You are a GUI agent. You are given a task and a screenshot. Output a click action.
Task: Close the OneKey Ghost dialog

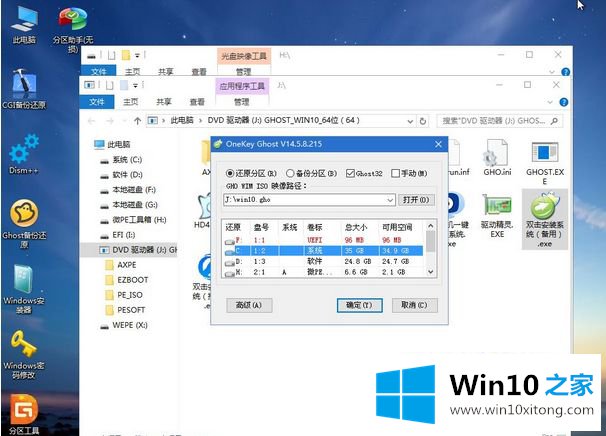click(438, 144)
